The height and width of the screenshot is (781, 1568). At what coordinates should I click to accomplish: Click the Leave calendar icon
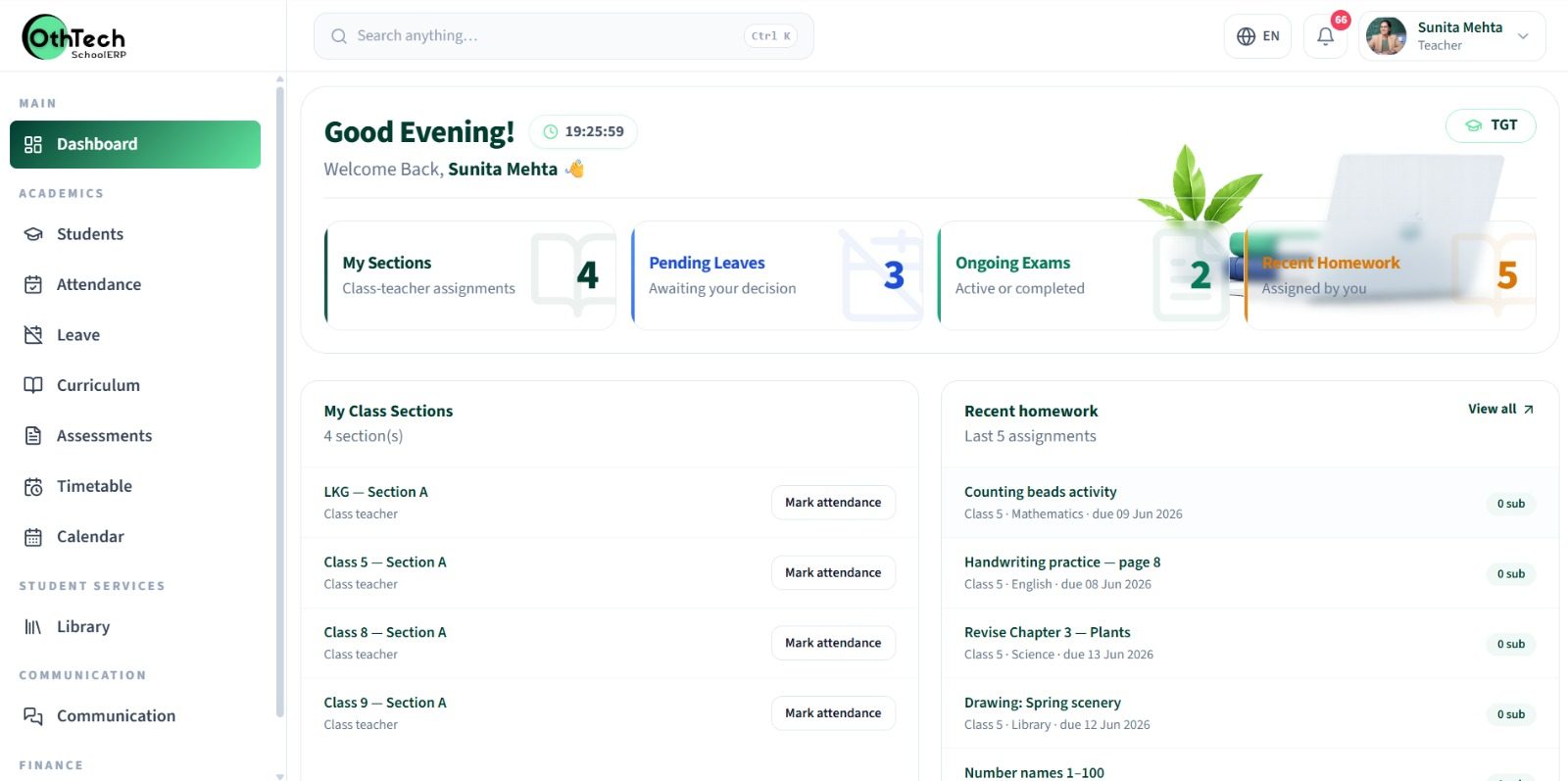coord(33,335)
